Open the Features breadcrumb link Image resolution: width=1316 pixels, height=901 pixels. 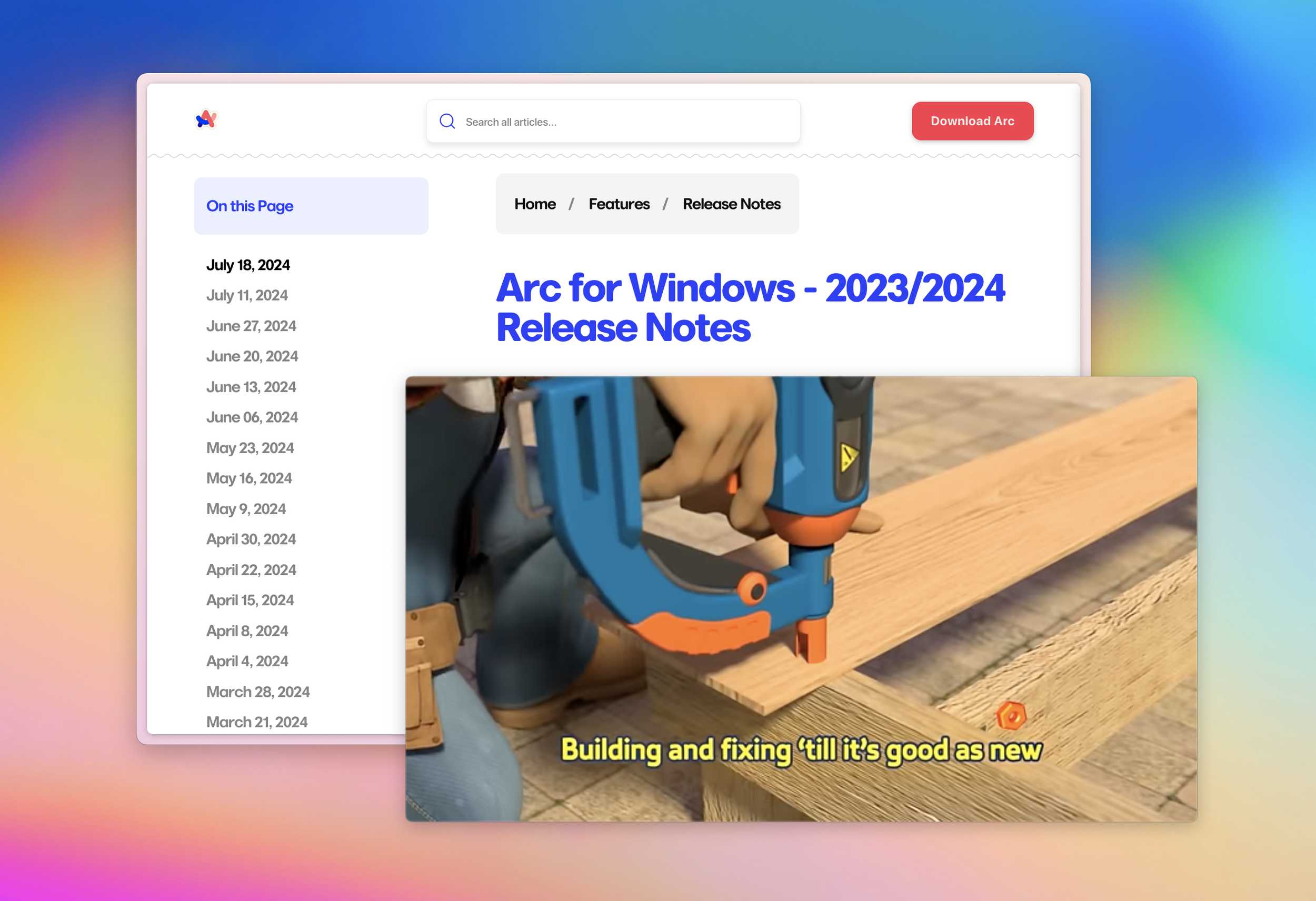[x=619, y=204]
